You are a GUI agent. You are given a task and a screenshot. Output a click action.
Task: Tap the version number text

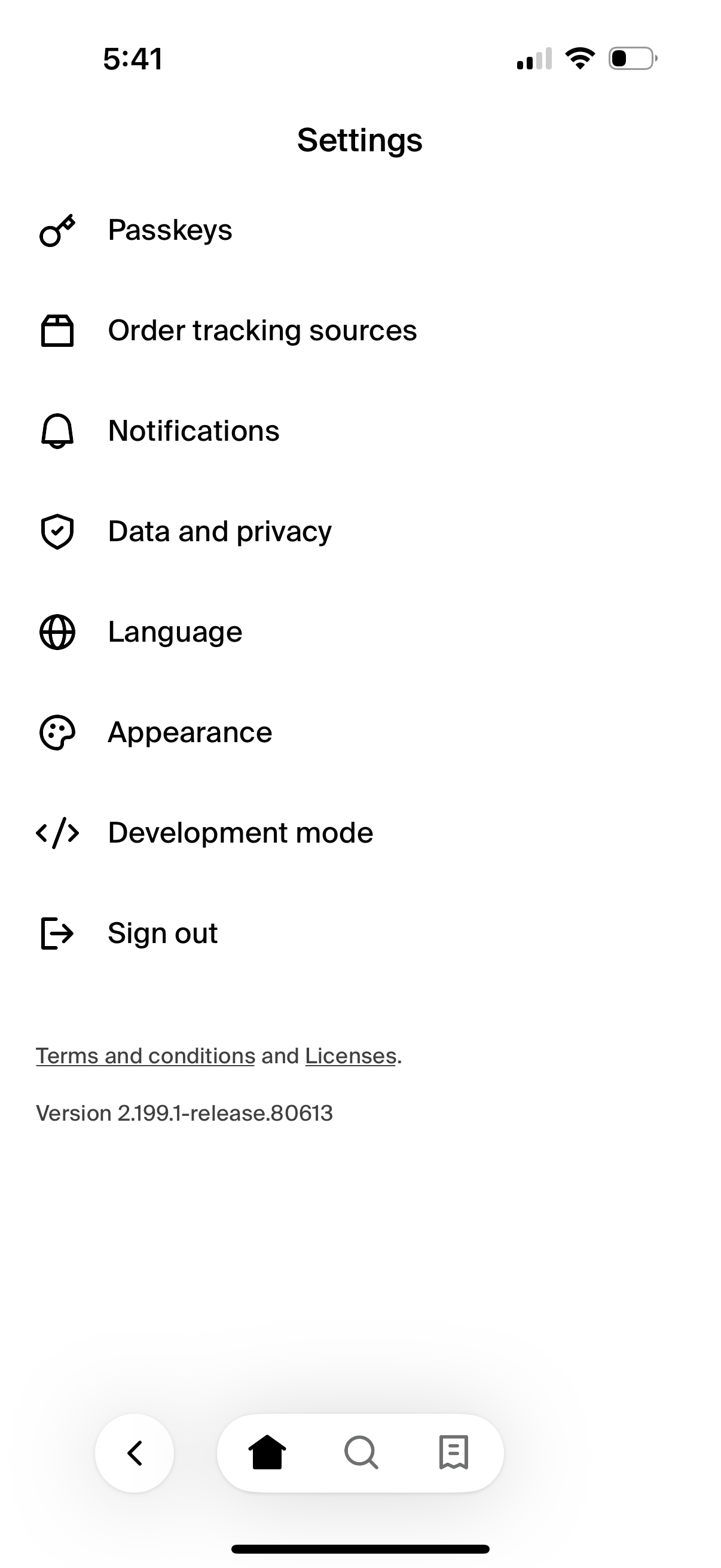click(x=184, y=1114)
